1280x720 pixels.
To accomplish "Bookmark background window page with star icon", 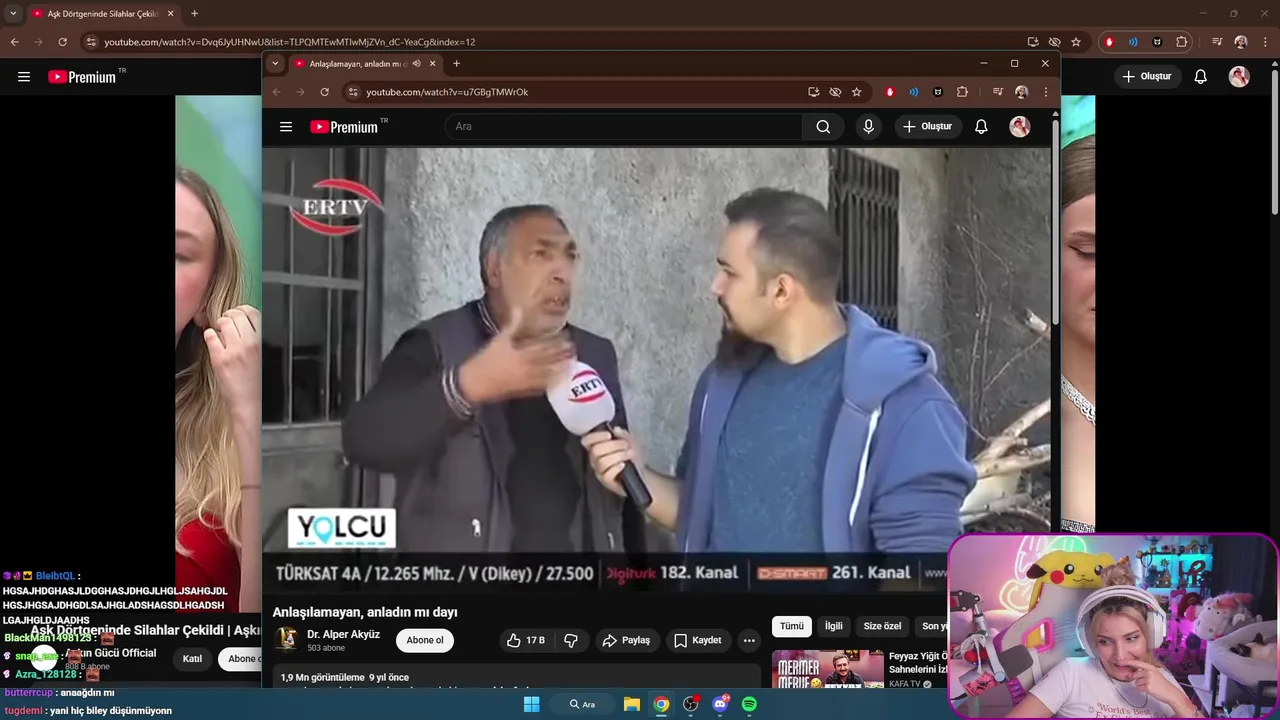I will [1076, 42].
